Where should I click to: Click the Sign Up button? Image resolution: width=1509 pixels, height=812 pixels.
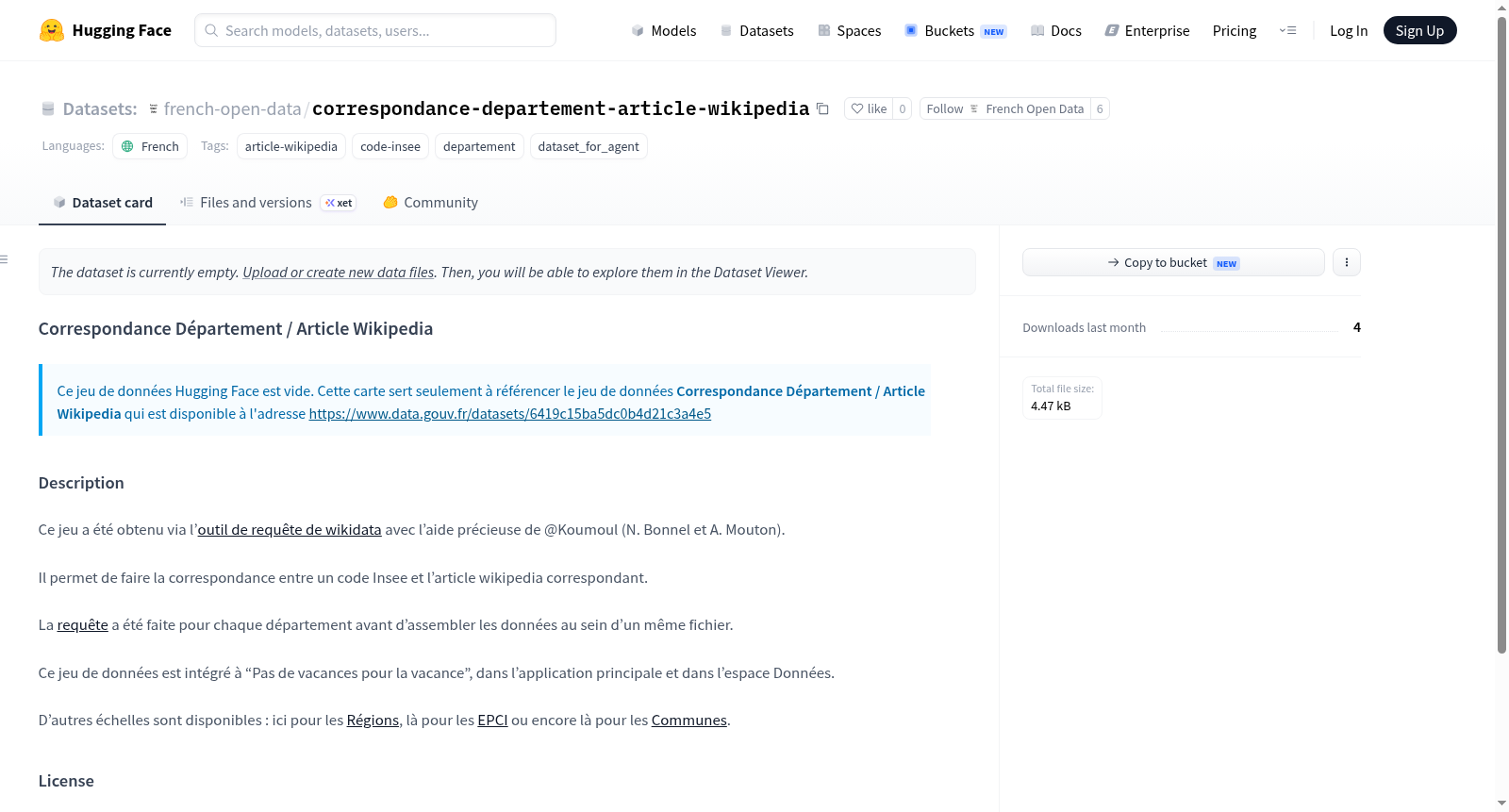tap(1419, 30)
